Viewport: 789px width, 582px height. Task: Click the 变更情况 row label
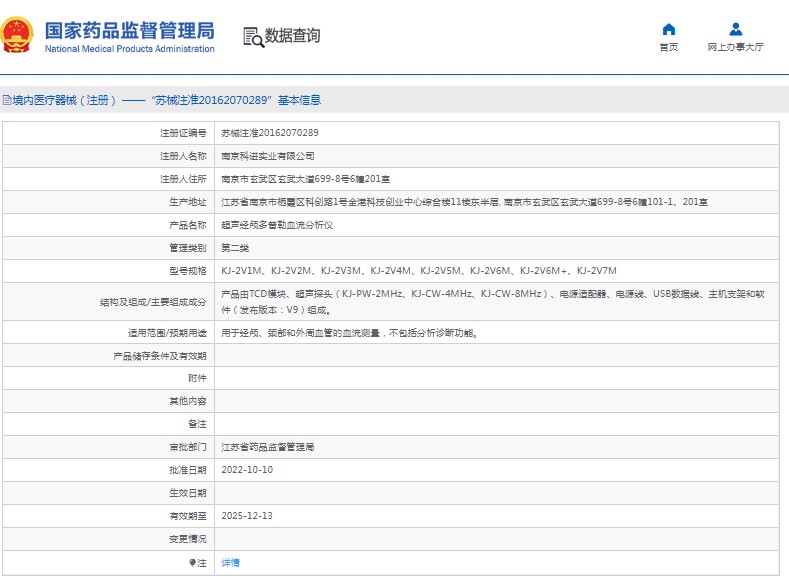[188, 539]
